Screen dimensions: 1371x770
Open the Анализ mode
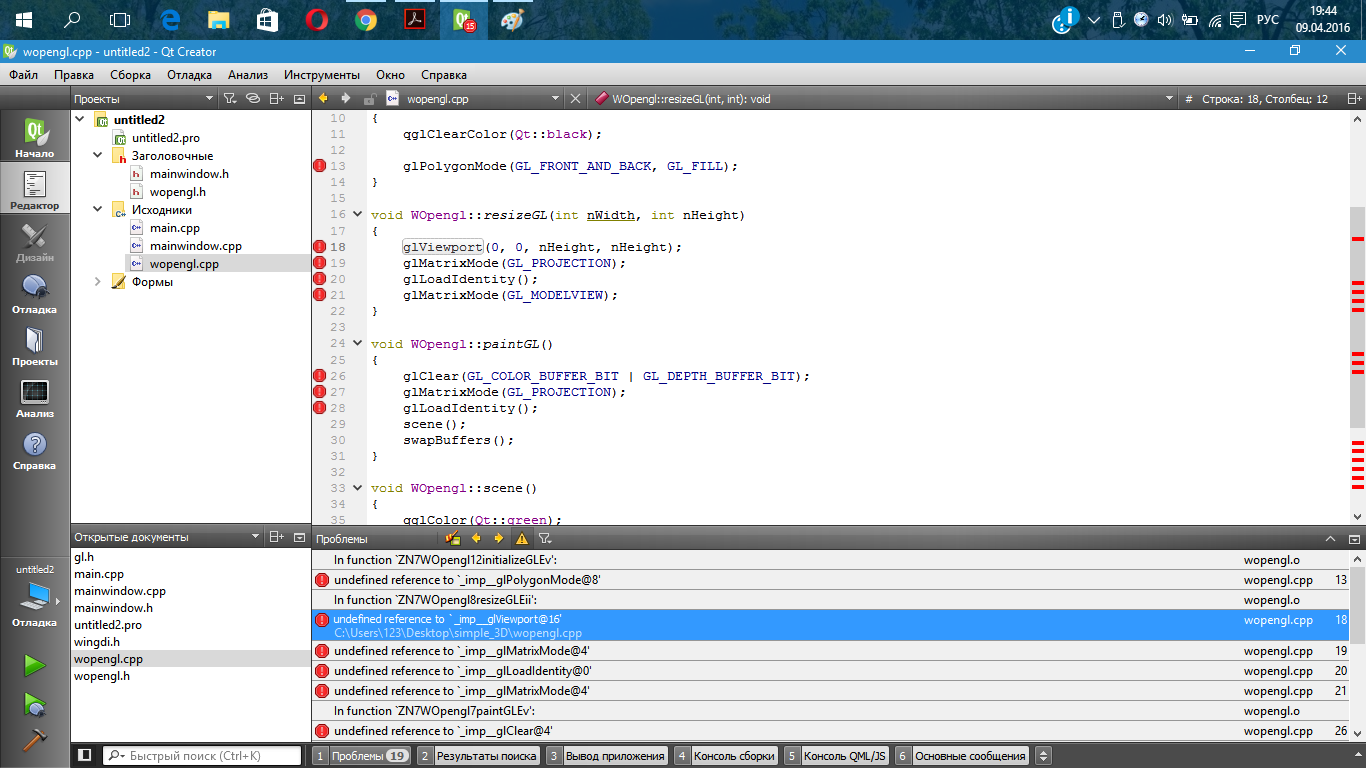pos(35,396)
